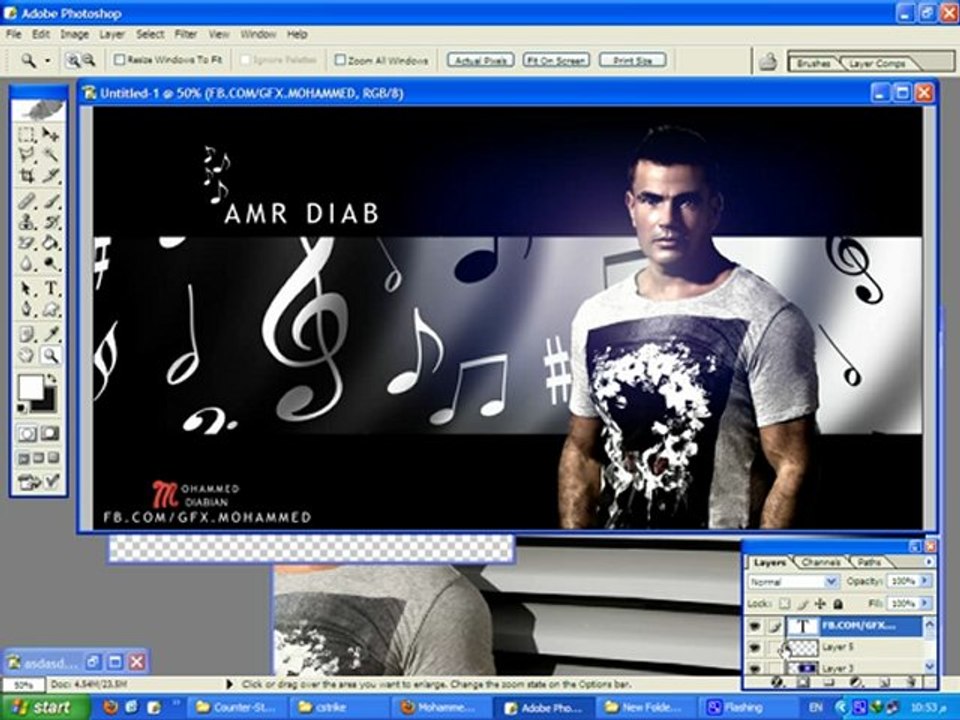The image size is (960, 720).
Task: Select the Type tool
Action: tap(51, 288)
